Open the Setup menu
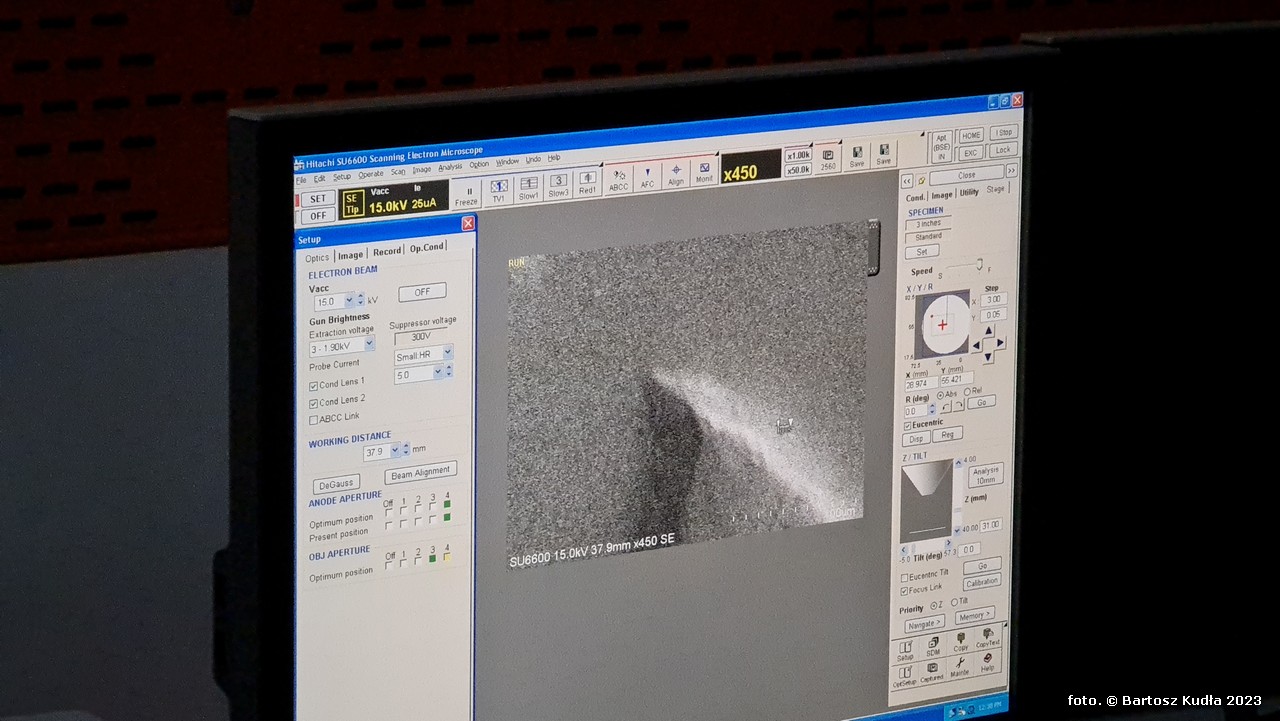Viewport: 1280px width, 721px height. 342,176
